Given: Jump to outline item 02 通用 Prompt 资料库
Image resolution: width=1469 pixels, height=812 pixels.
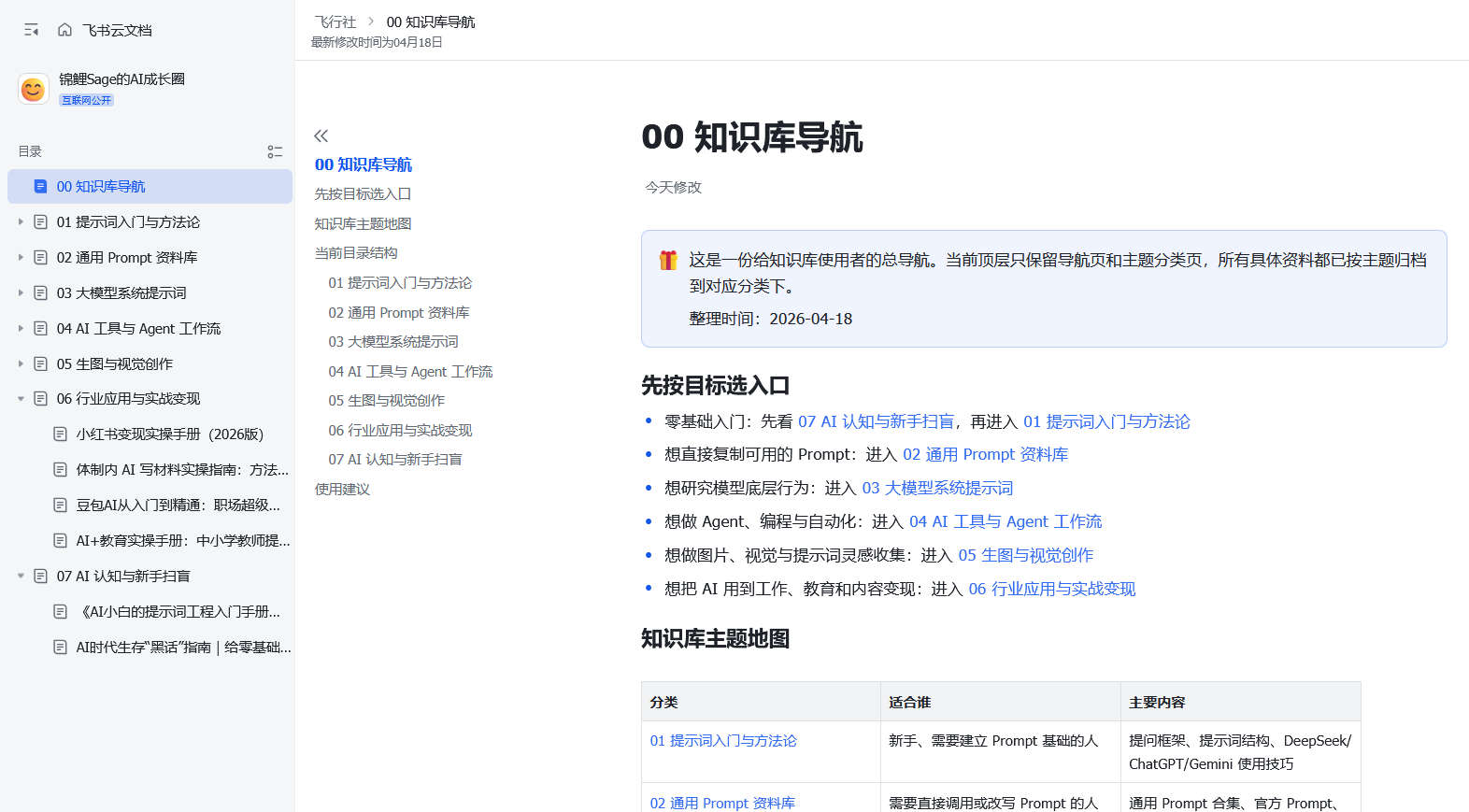Looking at the screenshot, I should click(x=399, y=313).
